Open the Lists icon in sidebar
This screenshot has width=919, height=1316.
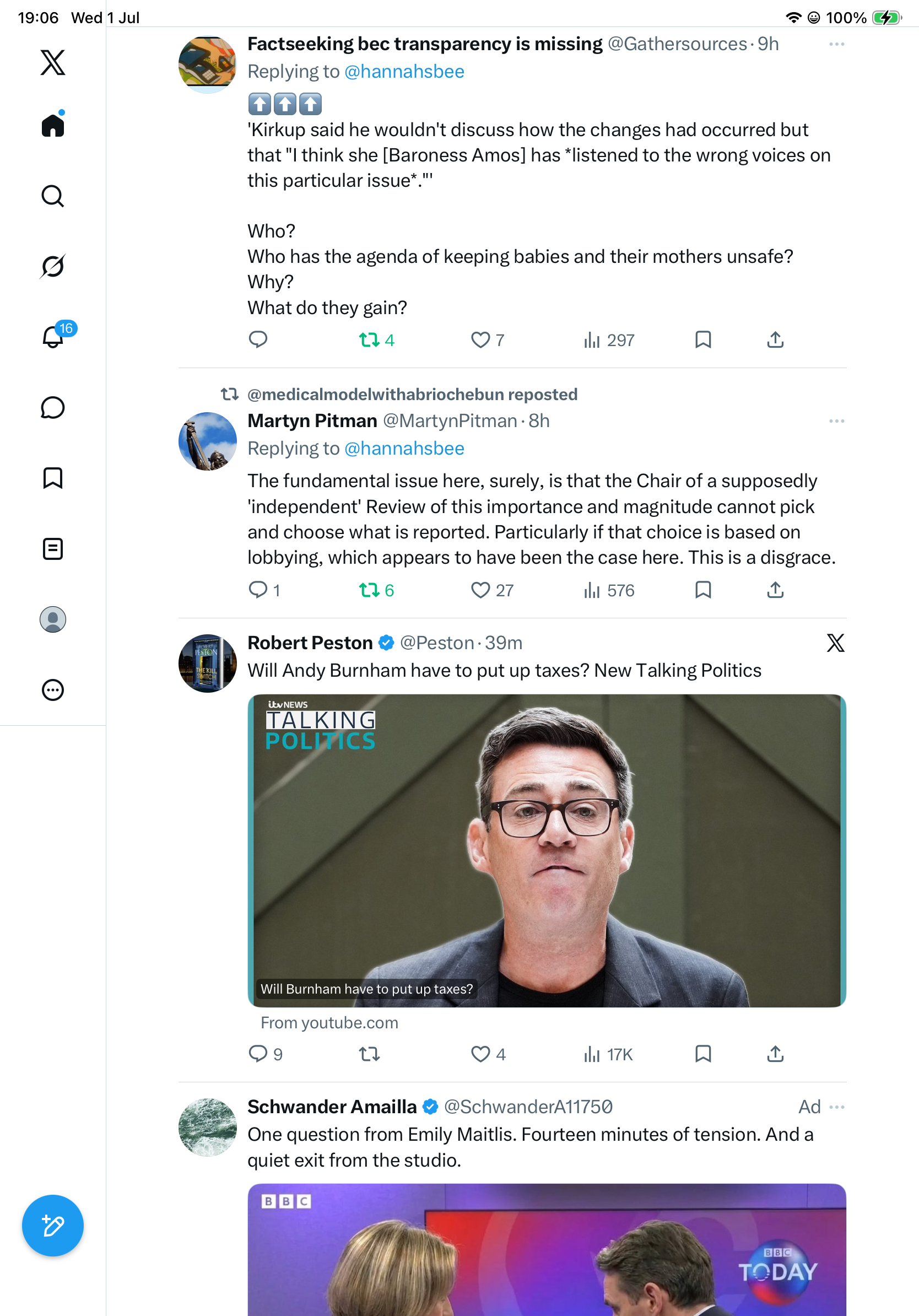[53, 548]
